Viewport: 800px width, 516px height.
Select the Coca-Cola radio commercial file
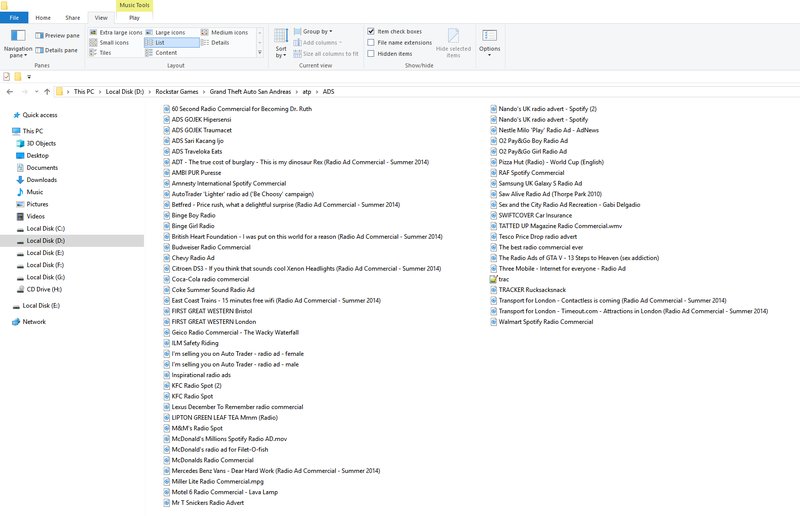(206, 279)
